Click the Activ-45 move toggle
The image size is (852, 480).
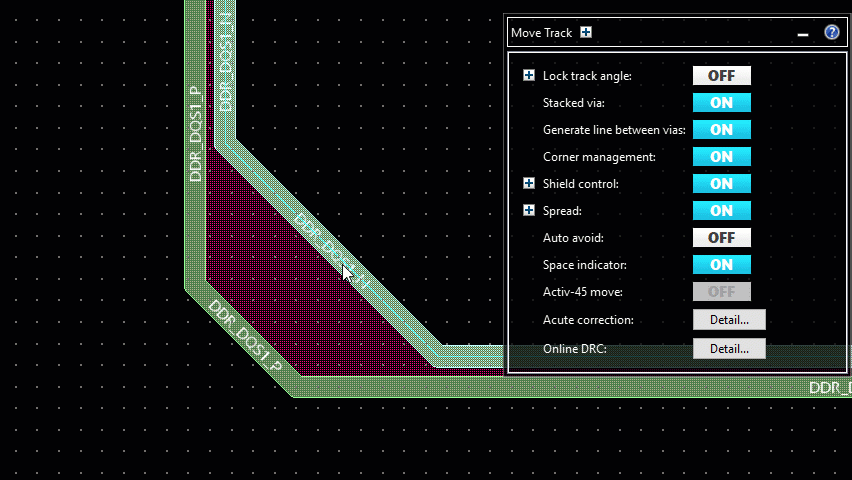point(721,292)
